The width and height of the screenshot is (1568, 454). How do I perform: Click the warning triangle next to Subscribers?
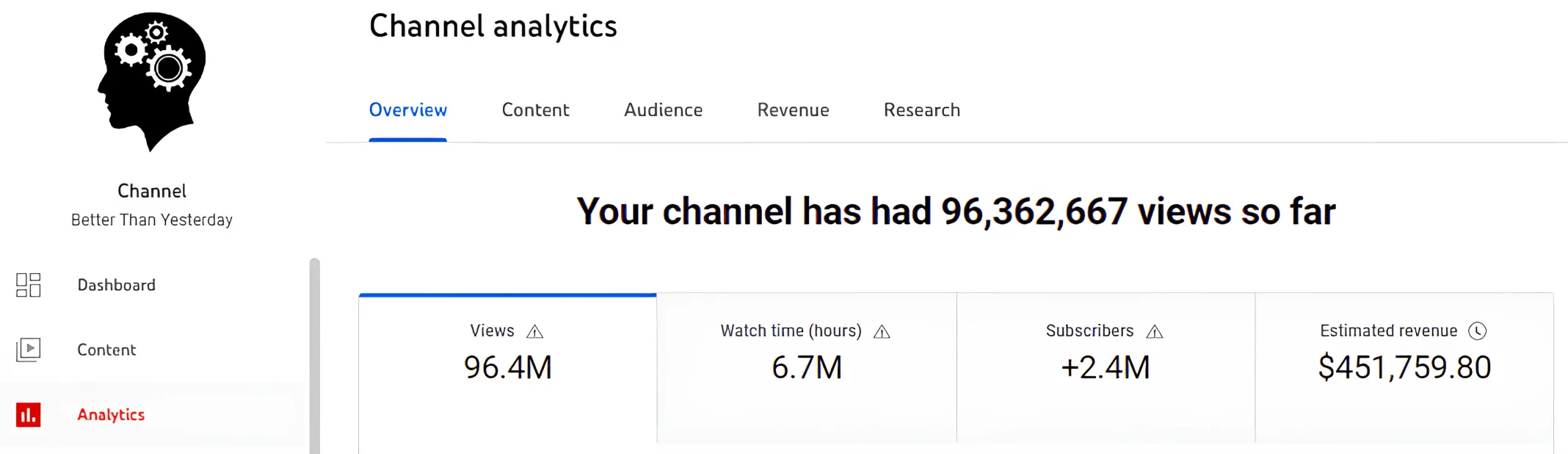(1155, 331)
